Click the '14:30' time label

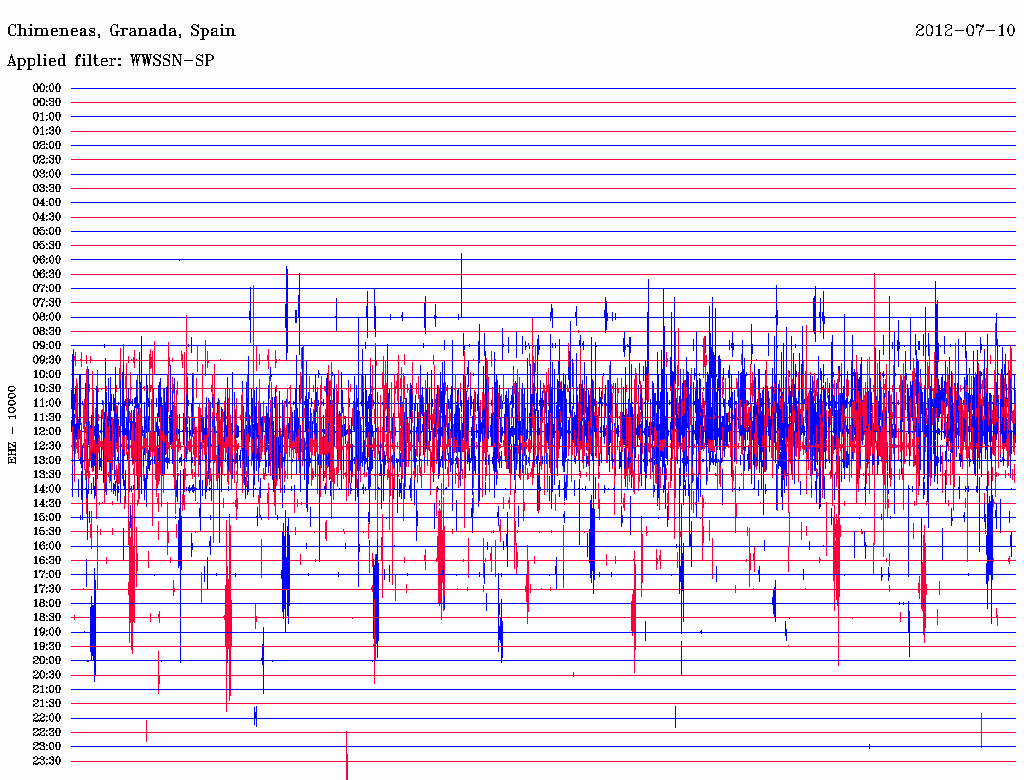pyautogui.click(x=46, y=503)
